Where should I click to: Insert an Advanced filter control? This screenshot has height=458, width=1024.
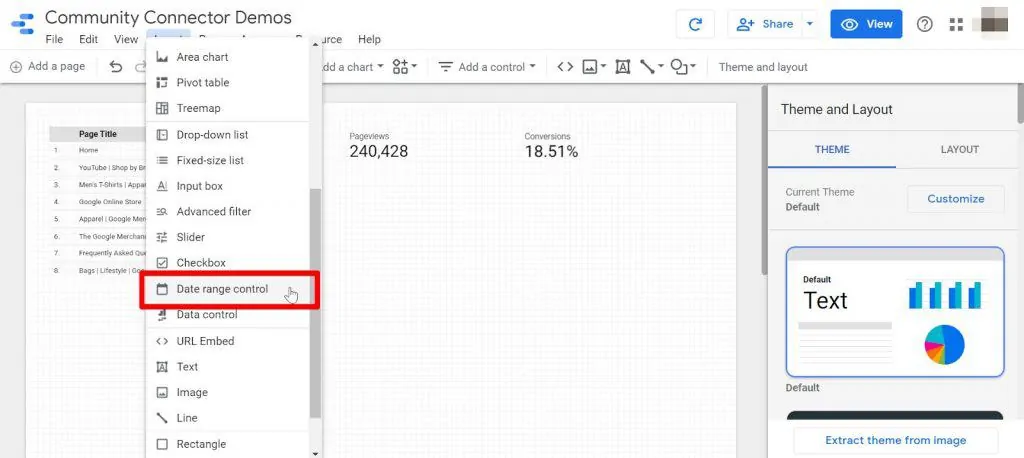pyautogui.click(x=227, y=211)
